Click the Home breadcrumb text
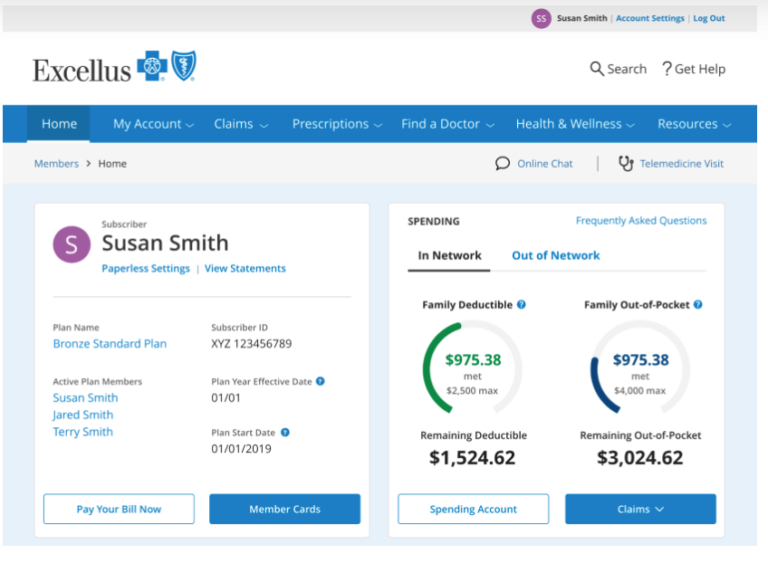The image size is (768, 563). [112, 164]
